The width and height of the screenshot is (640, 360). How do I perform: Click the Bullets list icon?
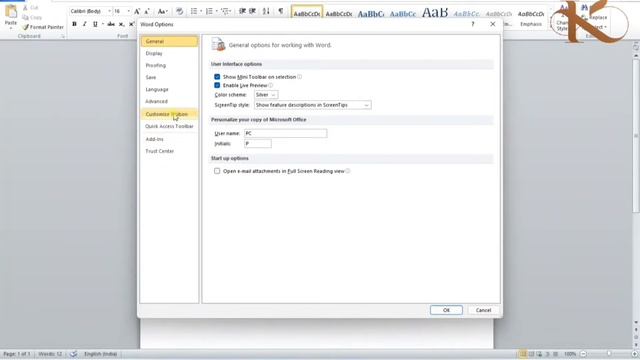point(194,11)
